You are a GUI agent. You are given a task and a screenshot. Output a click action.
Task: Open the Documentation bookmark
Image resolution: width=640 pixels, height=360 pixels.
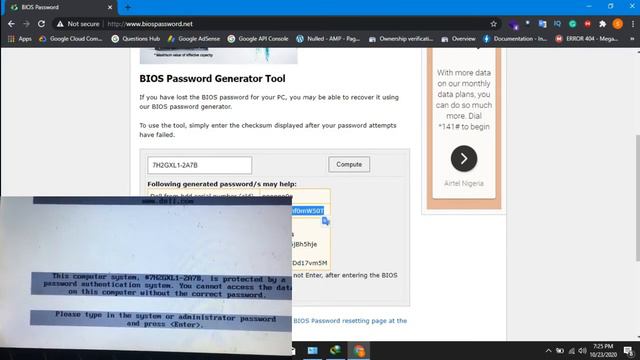point(515,39)
